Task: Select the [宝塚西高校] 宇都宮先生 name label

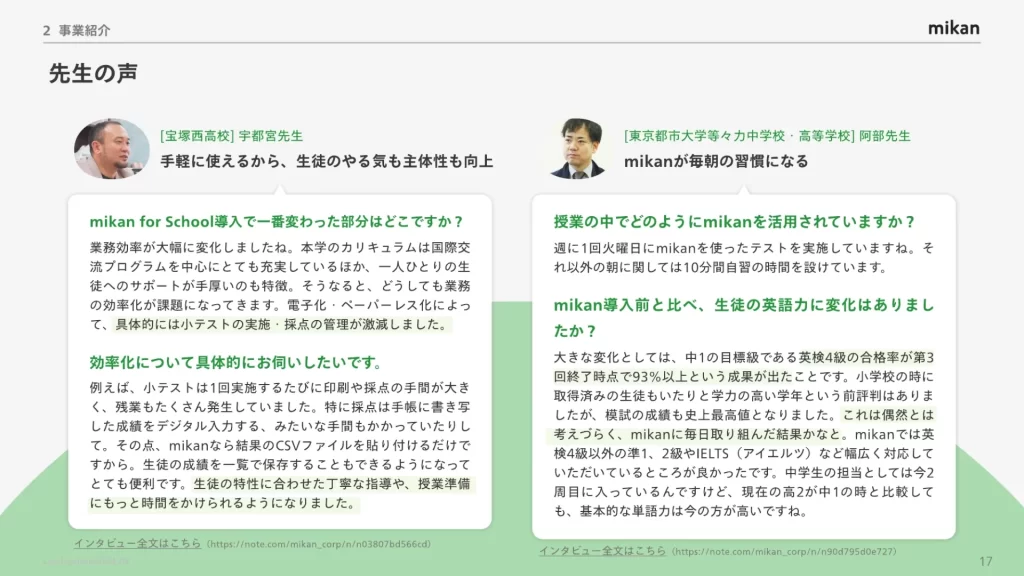Action: (231, 135)
